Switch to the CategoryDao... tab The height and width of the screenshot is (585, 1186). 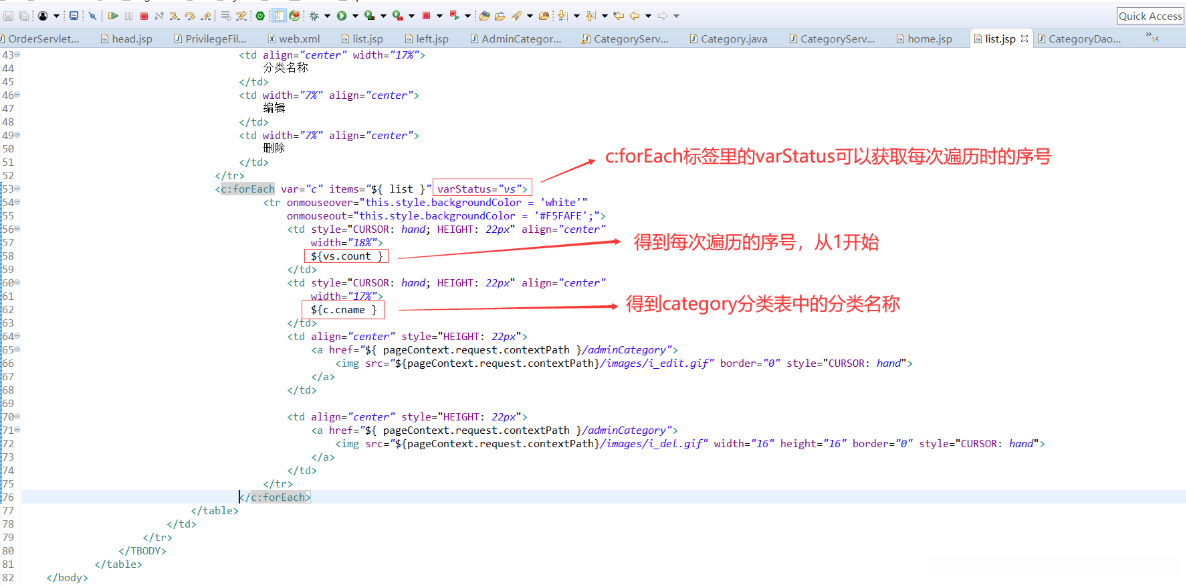[1078, 39]
